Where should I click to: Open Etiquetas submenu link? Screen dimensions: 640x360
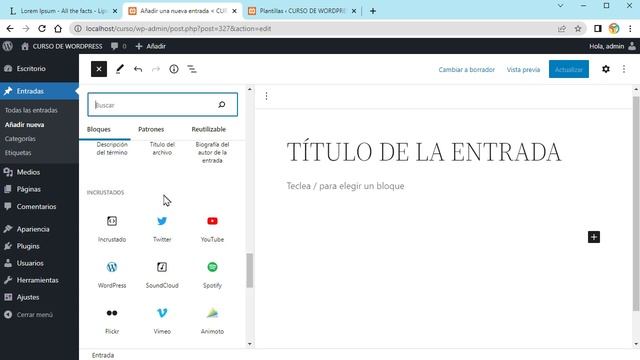[18, 153]
